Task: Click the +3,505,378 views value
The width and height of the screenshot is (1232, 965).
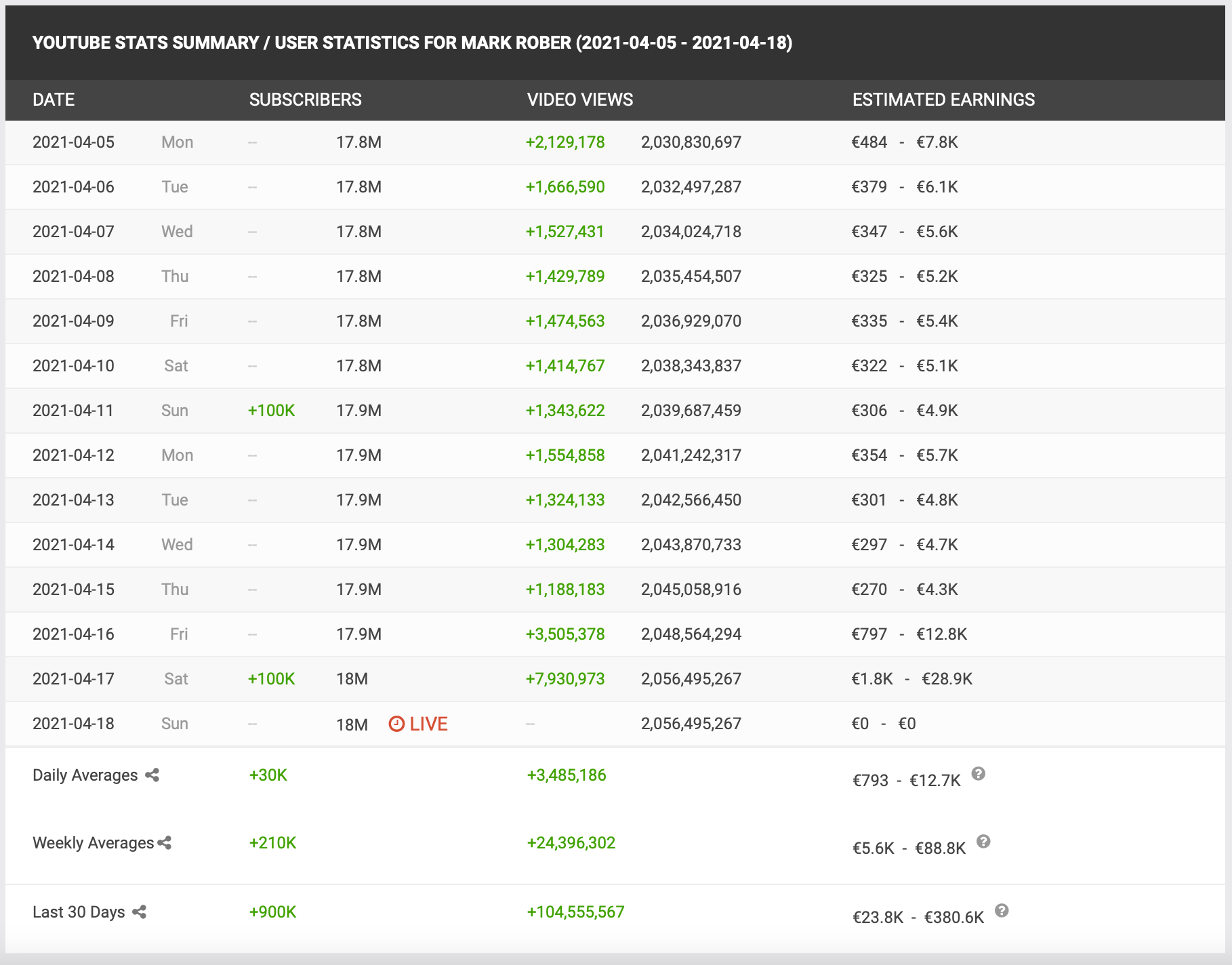Action: click(x=565, y=634)
